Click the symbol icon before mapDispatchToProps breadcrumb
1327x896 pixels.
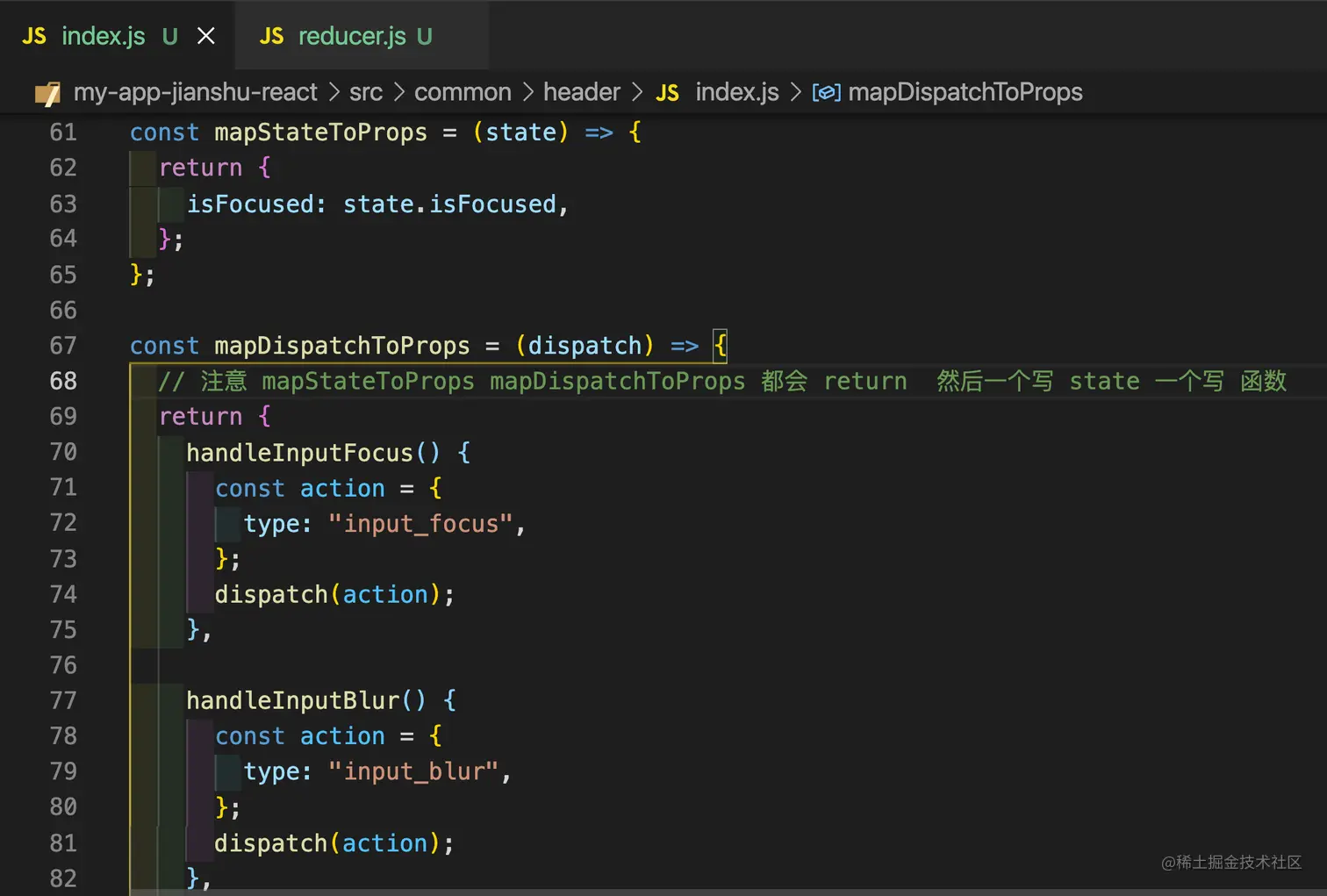tap(826, 92)
